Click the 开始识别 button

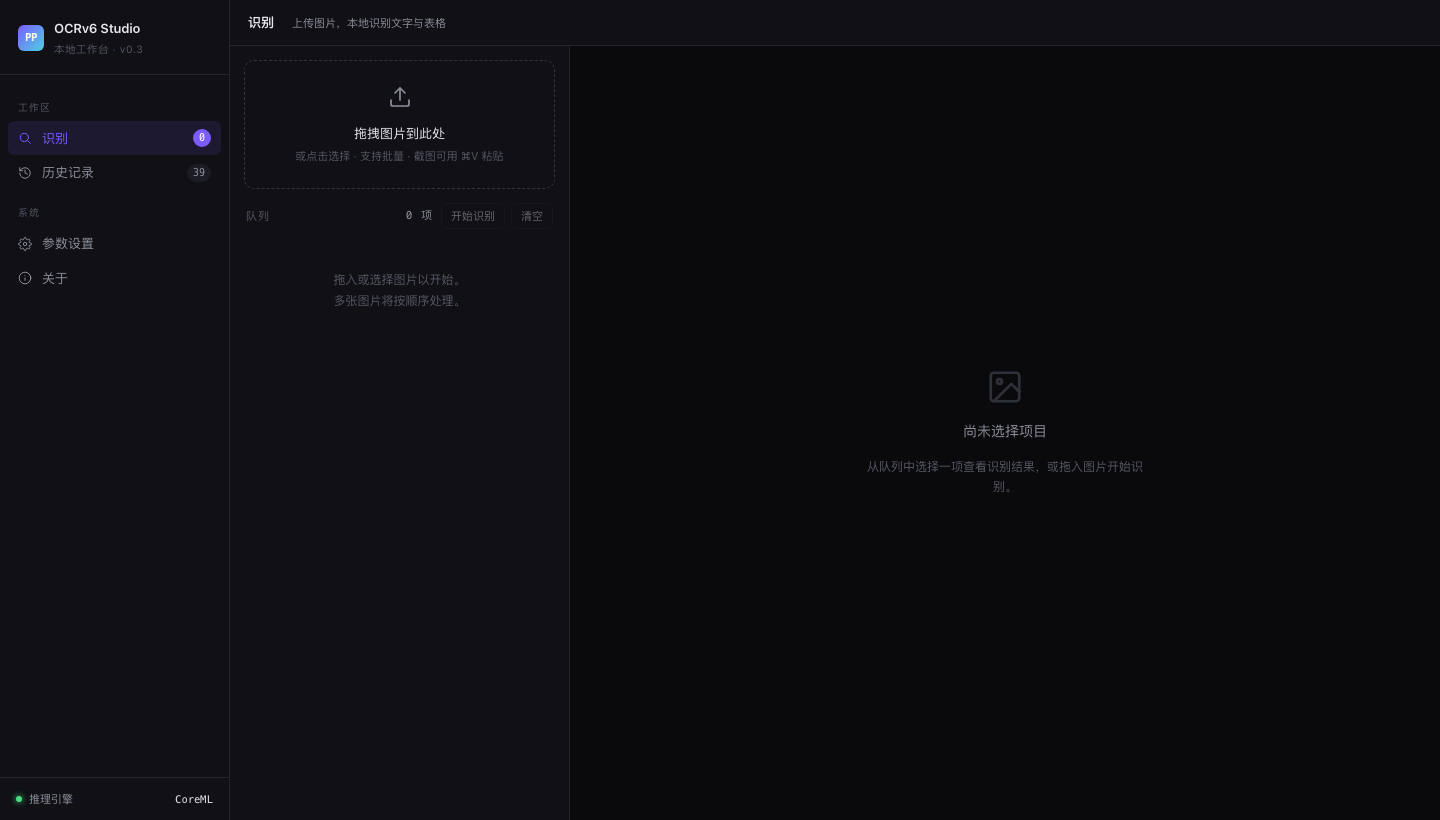tap(473, 216)
